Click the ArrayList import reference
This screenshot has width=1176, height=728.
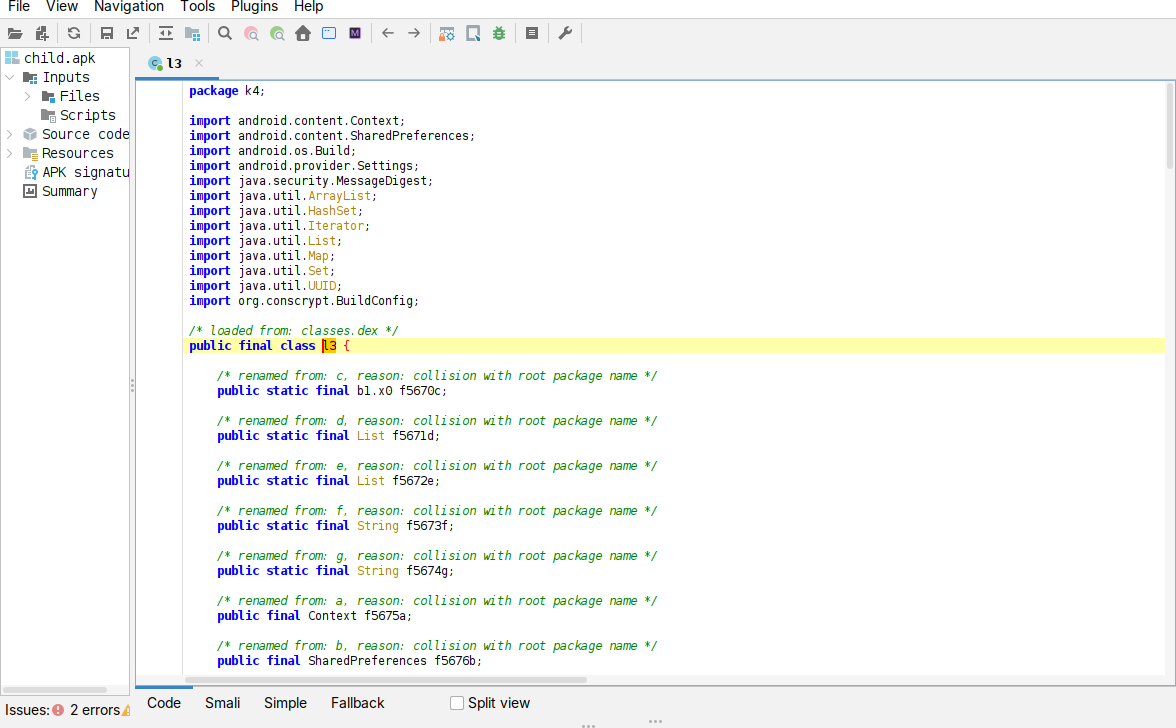[x=339, y=196]
